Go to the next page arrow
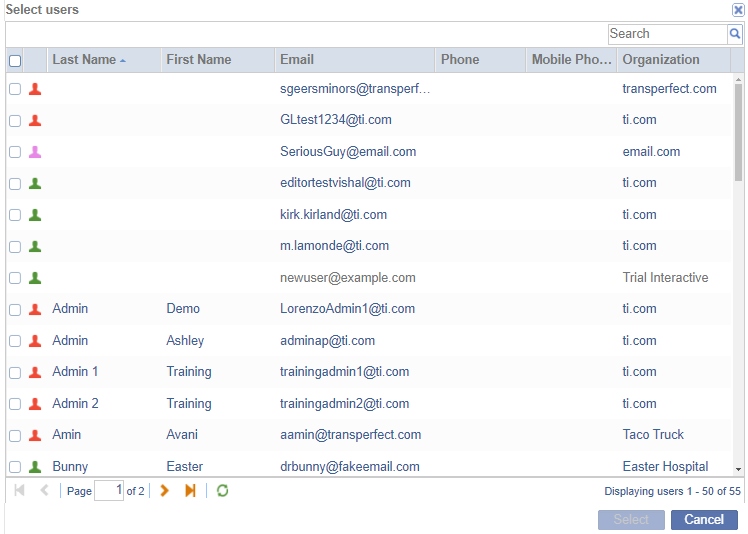Viewport: 748px width, 534px height. point(165,491)
